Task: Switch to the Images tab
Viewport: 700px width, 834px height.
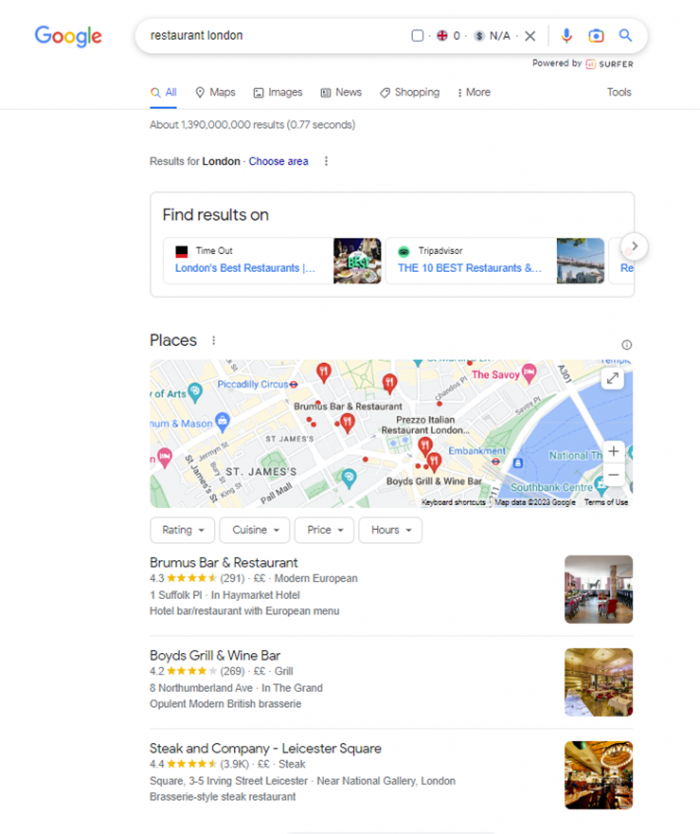Action: pos(278,93)
